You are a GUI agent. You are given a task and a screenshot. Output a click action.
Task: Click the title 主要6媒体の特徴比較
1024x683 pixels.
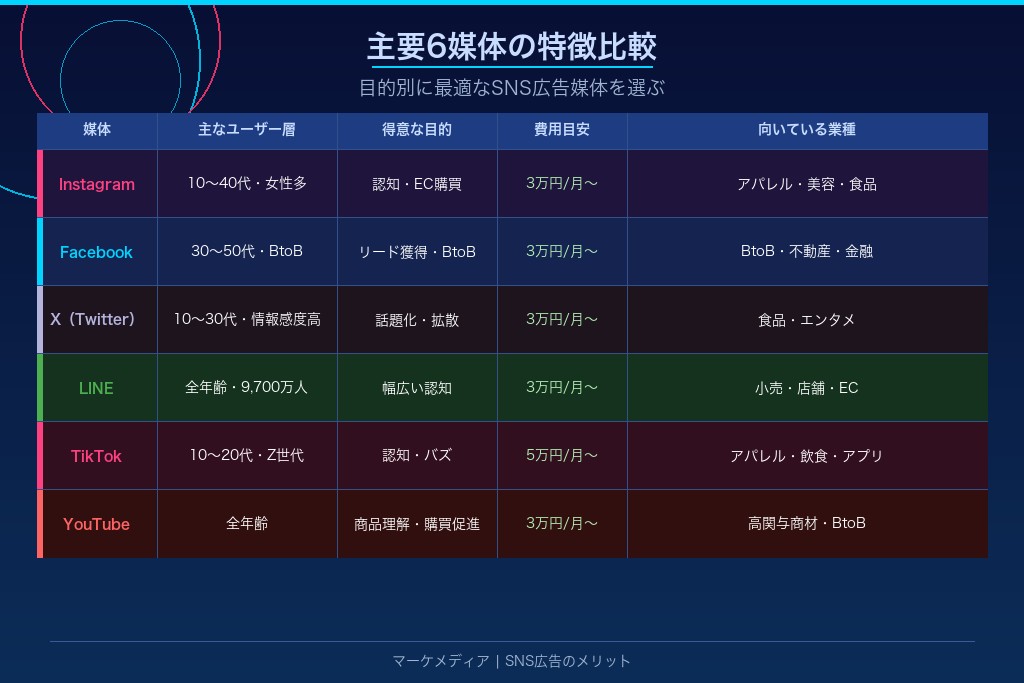tap(511, 47)
